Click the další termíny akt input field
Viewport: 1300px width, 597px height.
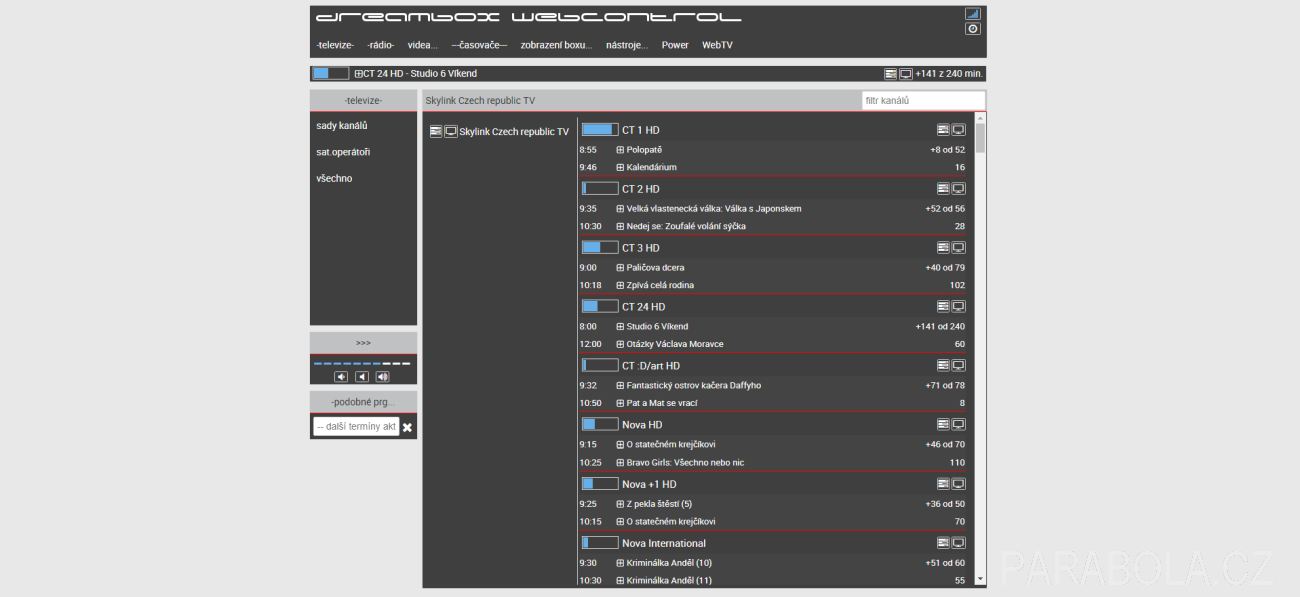pyautogui.click(x=356, y=427)
